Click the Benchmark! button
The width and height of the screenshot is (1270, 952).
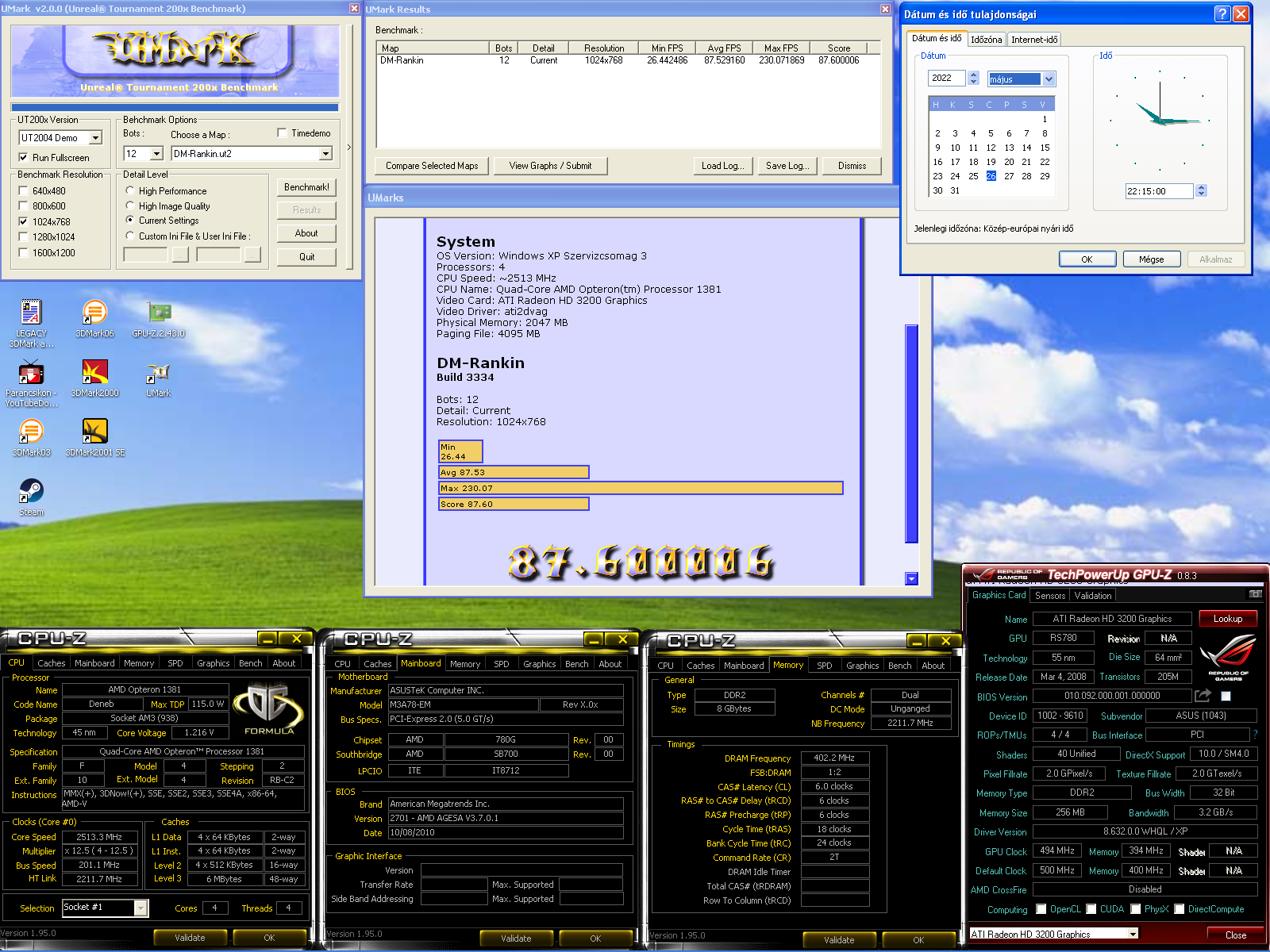(306, 187)
